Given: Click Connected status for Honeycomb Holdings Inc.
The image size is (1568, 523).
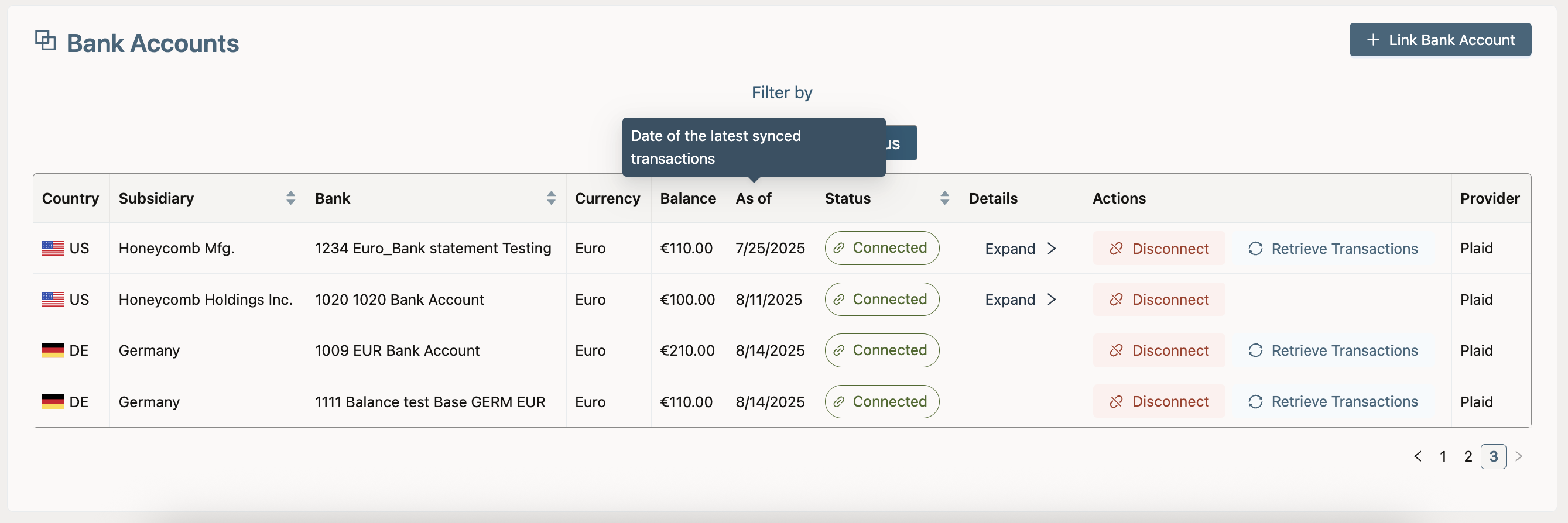Looking at the screenshot, I should (x=881, y=299).
